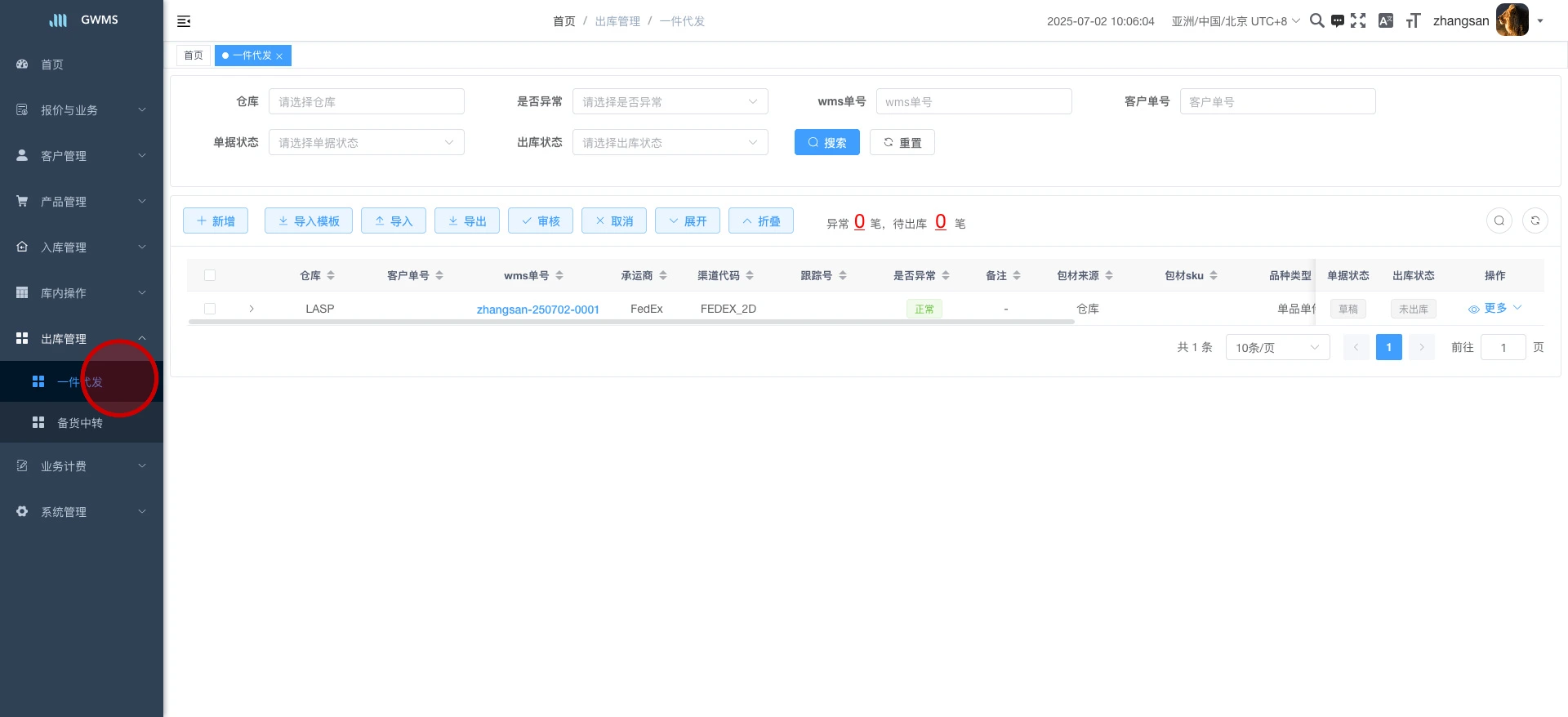Screen dimensions: 1568x717
Task: Select 备货中转 in sidebar
Action: pyautogui.click(x=80, y=423)
